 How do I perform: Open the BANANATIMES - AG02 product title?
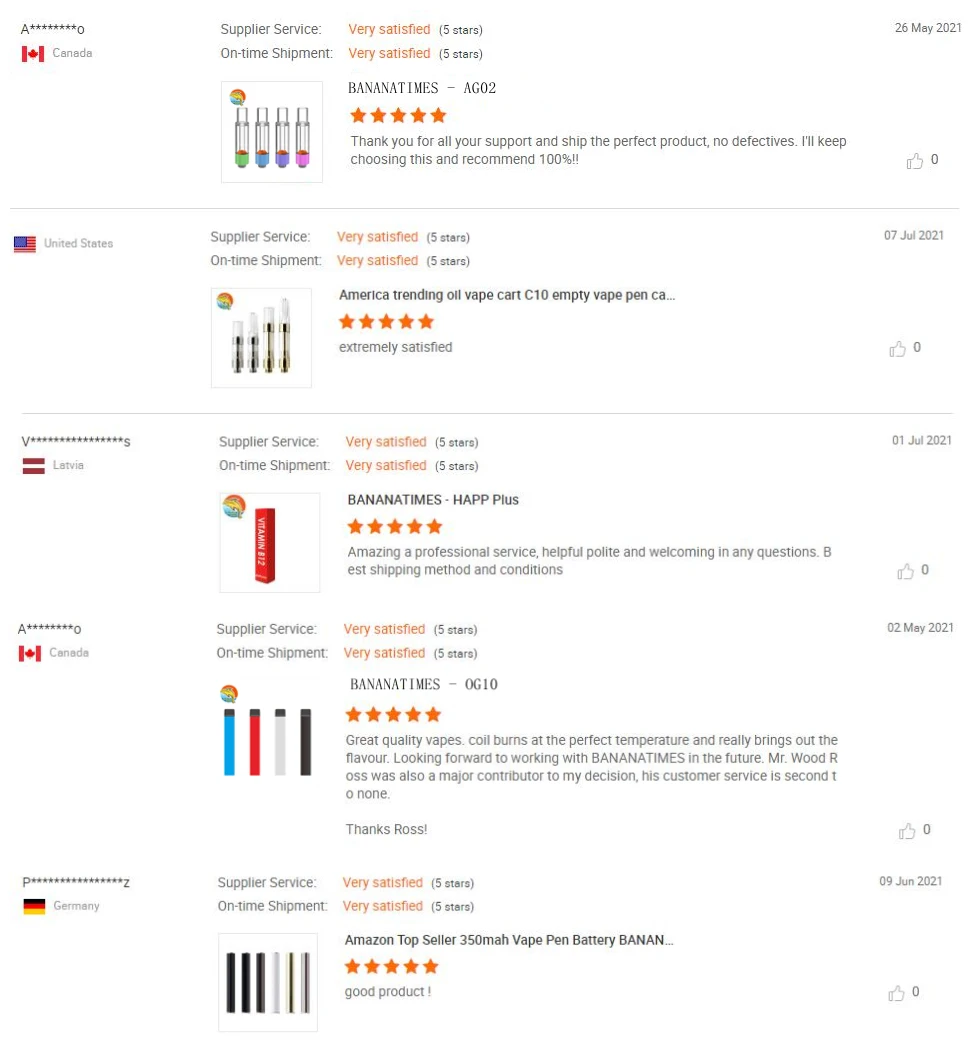pos(422,88)
